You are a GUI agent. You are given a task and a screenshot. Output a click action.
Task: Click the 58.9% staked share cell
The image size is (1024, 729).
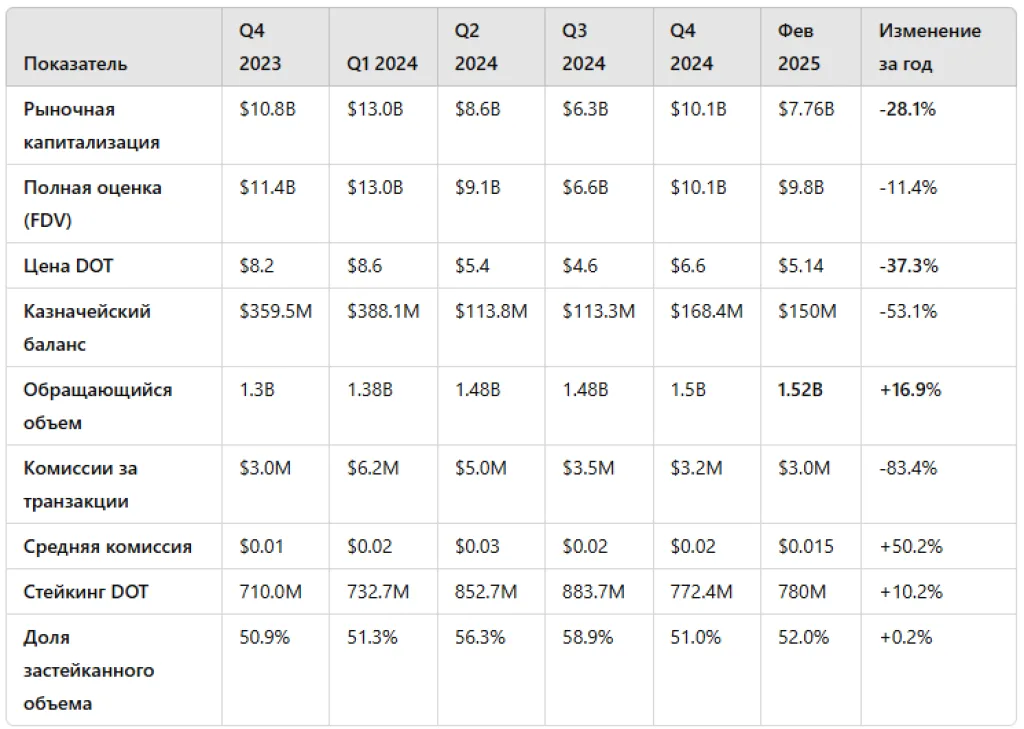click(x=587, y=637)
